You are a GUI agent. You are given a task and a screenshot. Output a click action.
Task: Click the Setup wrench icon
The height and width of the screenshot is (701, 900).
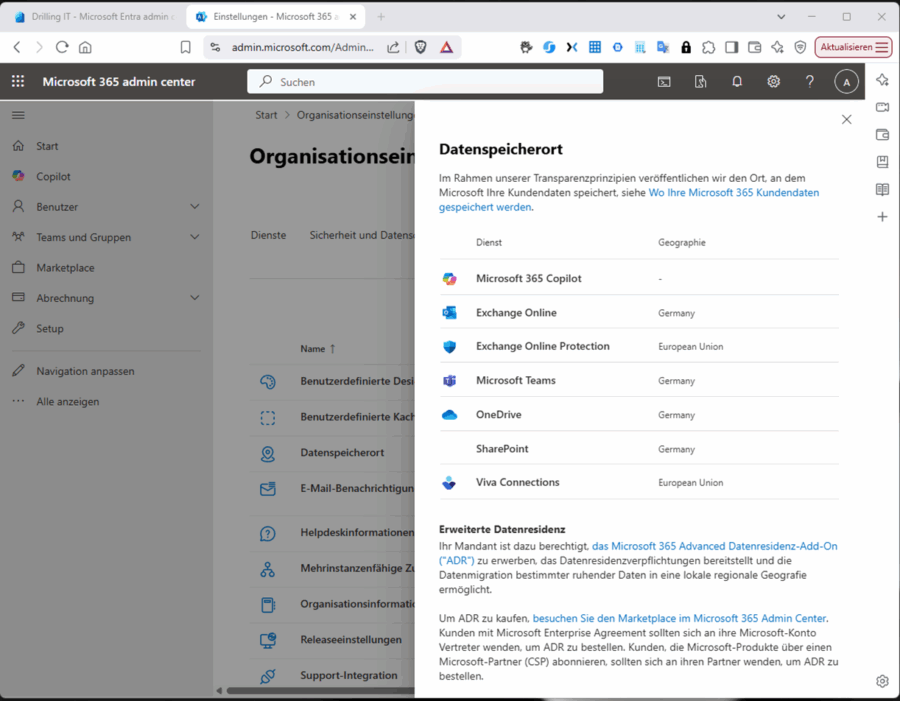tap(18, 328)
